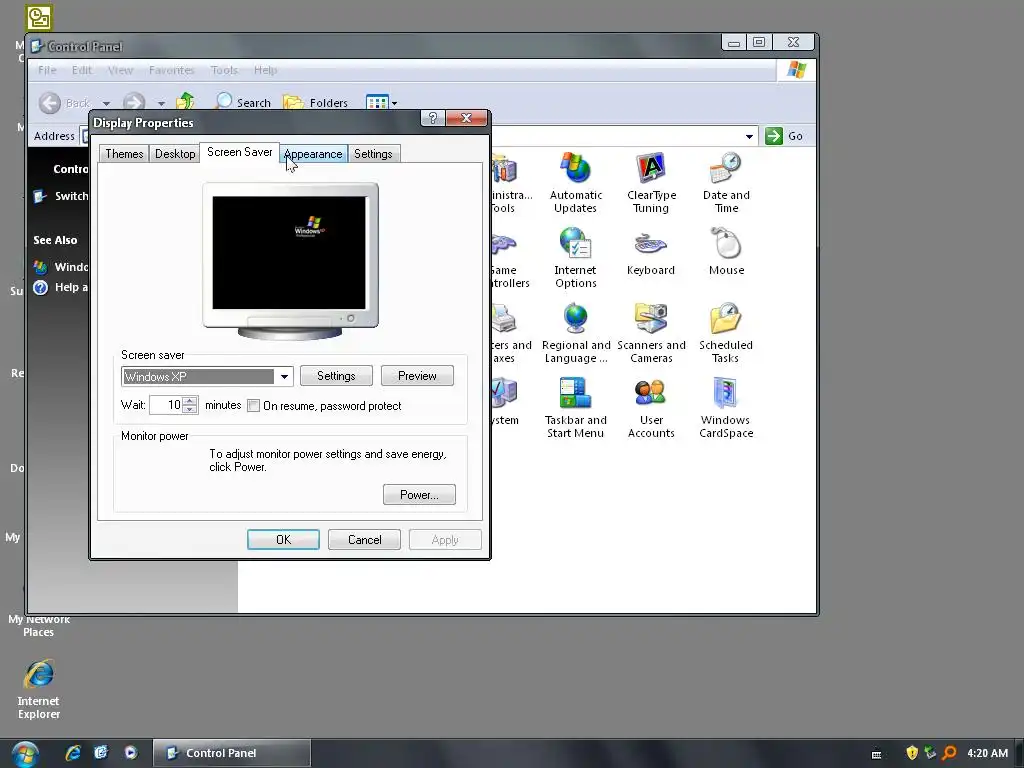Viewport: 1024px width, 768px height.
Task: Enable On resume, password protect checkbox
Action: click(x=253, y=406)
